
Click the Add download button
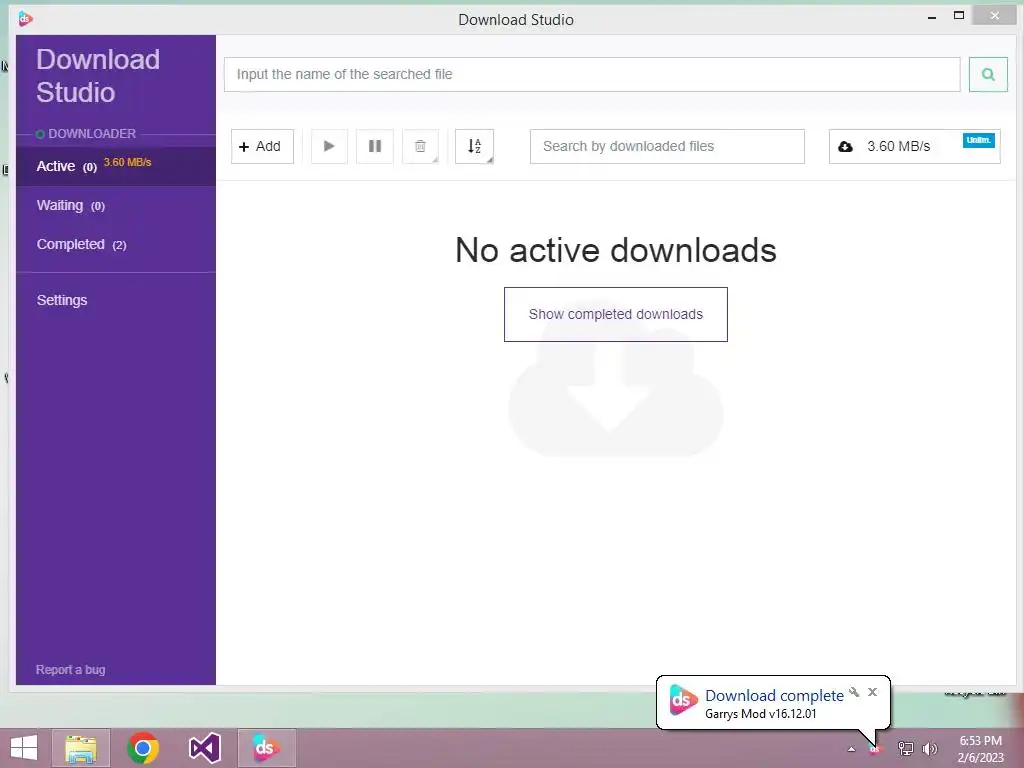click(x=262, y=146)
